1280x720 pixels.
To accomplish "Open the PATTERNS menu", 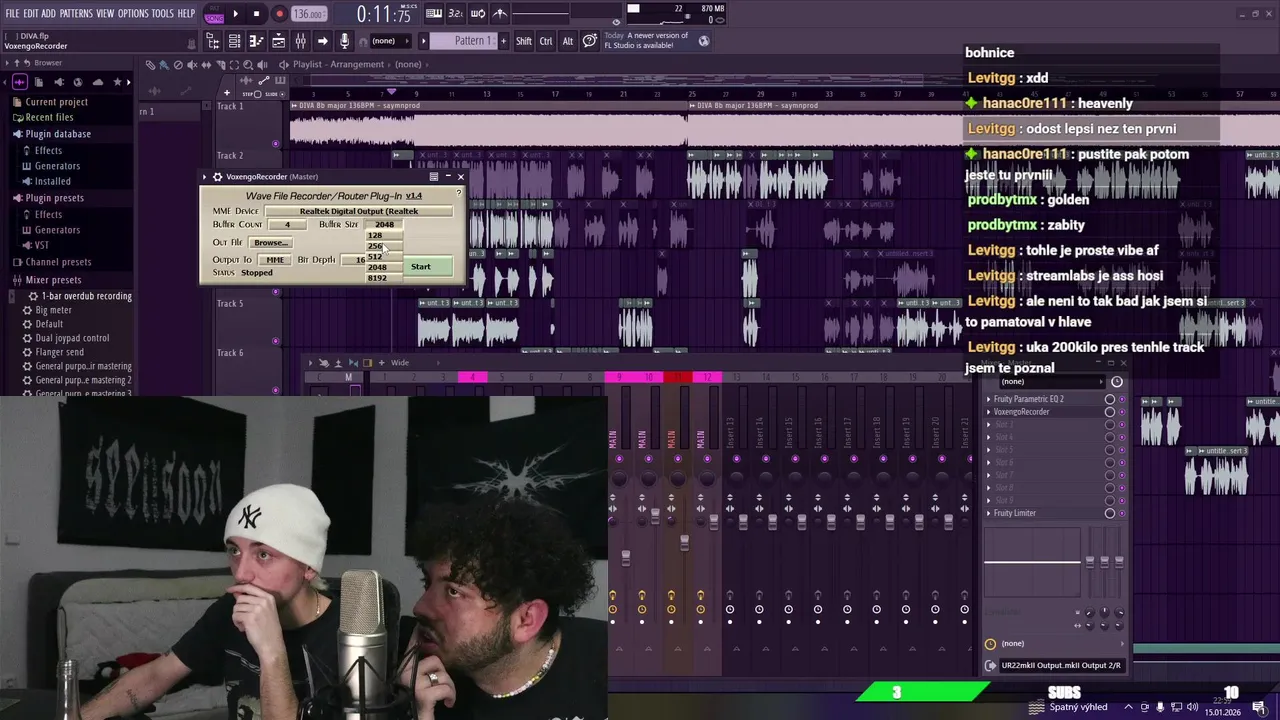I will (x=76, y=13).
